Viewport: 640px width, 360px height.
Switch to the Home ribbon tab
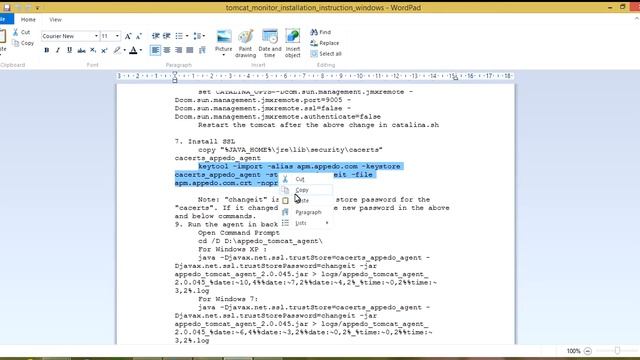tap(28, 19)
